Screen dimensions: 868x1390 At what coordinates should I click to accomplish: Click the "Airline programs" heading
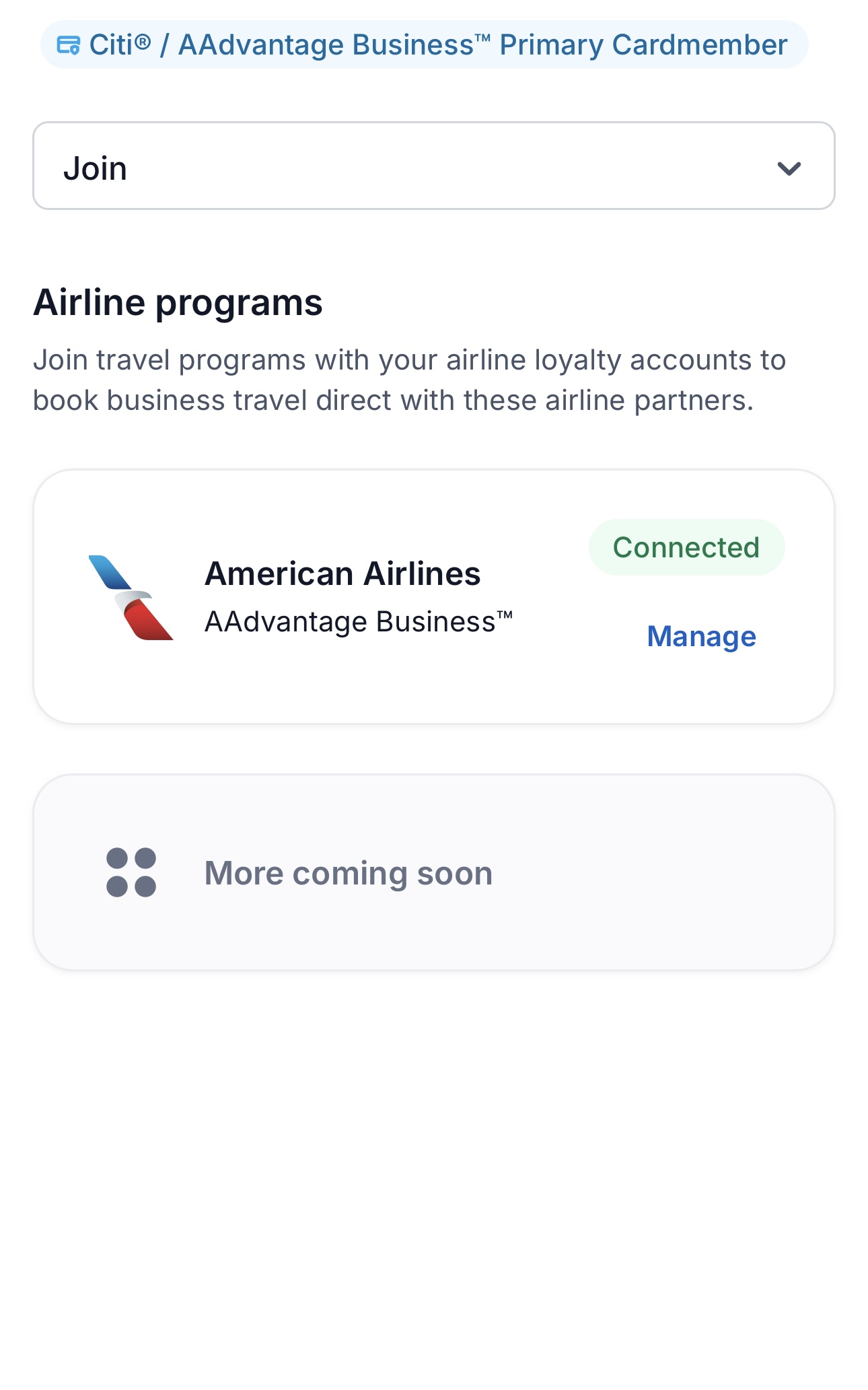coord(178,302)
